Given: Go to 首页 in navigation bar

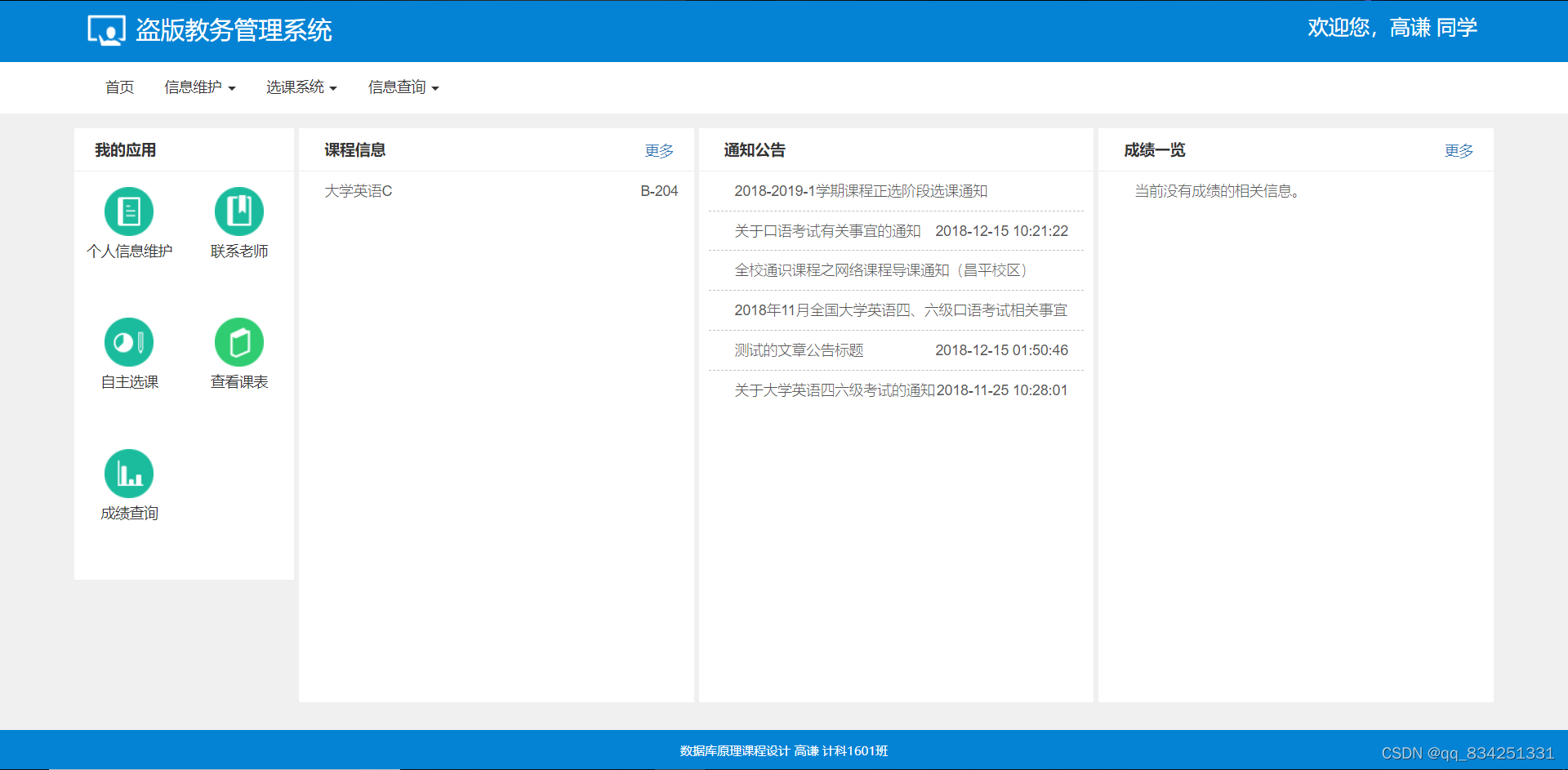Looking at the screenshot, I should (119, 87).
